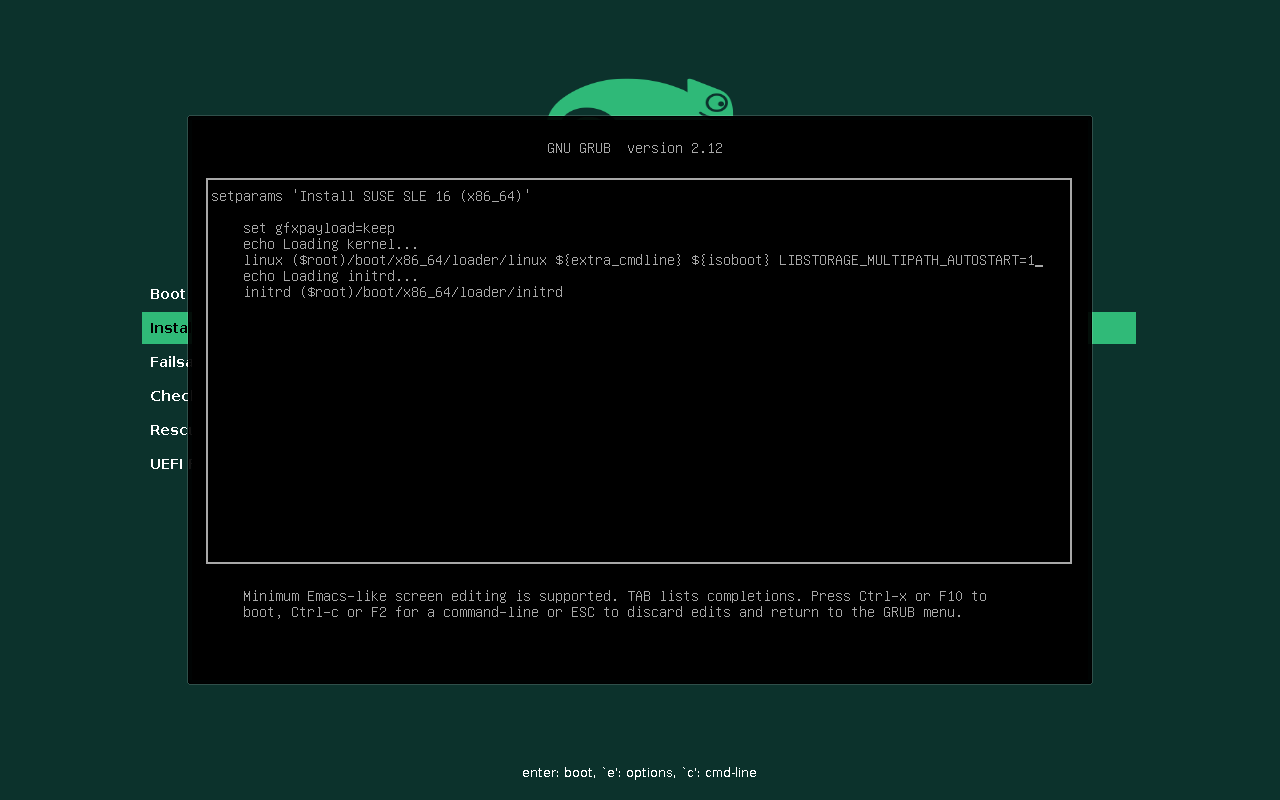Choose the UEFI menu entry
Image resolution: width=1280 pixels, height=800 pixels.
point(167,464)
